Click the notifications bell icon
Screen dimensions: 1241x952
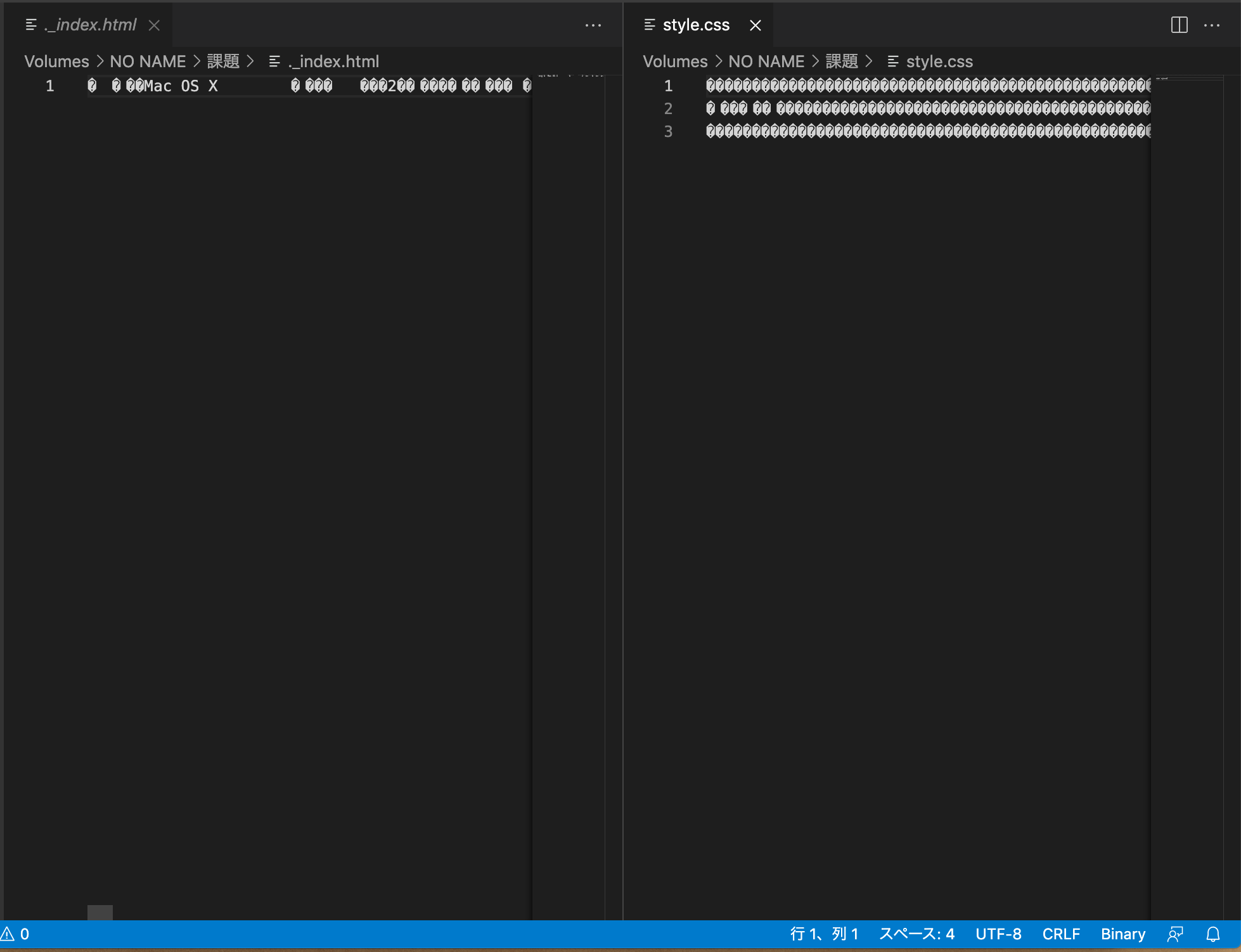pyautogui.click(x=1212, y=934)
